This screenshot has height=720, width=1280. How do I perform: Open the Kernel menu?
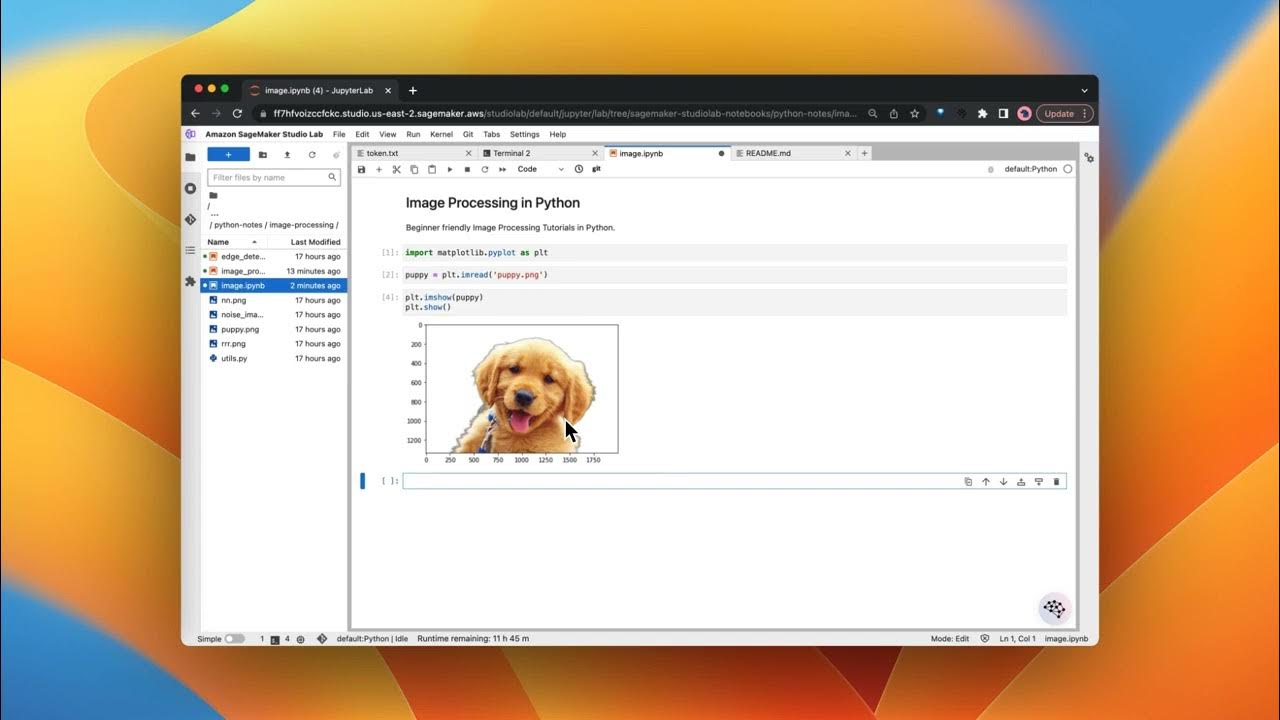[441, 134]
